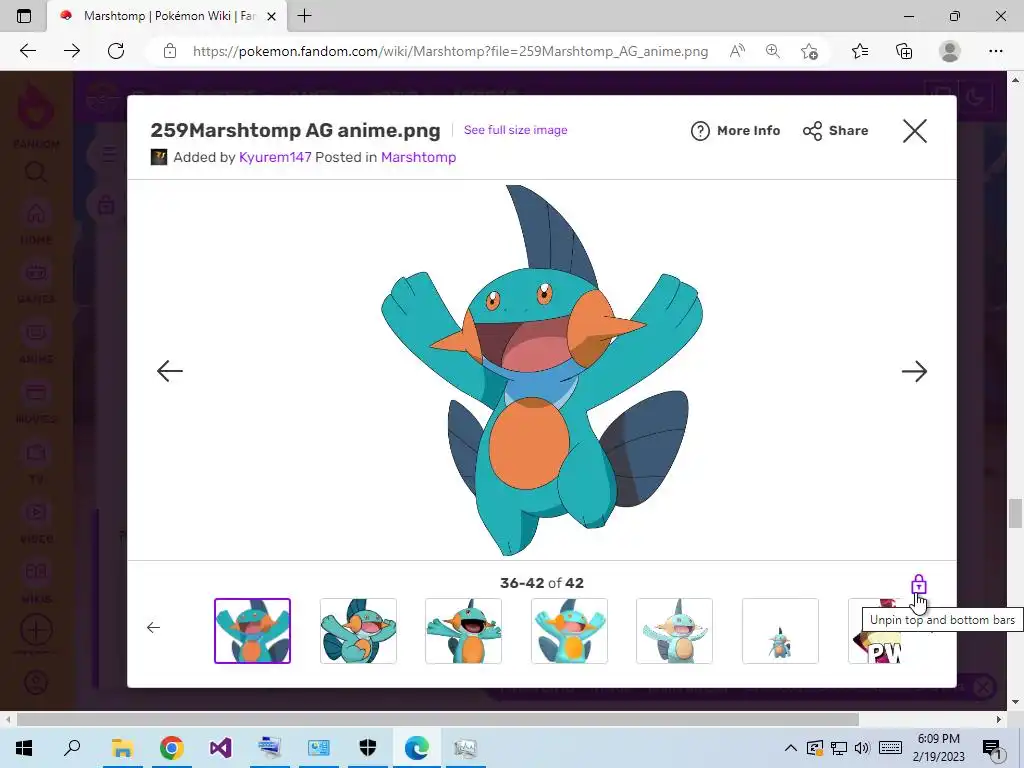1024x768 pixels.
Task: Switch to Microsoft Edge on taskbar
Action: click(417, 747)
